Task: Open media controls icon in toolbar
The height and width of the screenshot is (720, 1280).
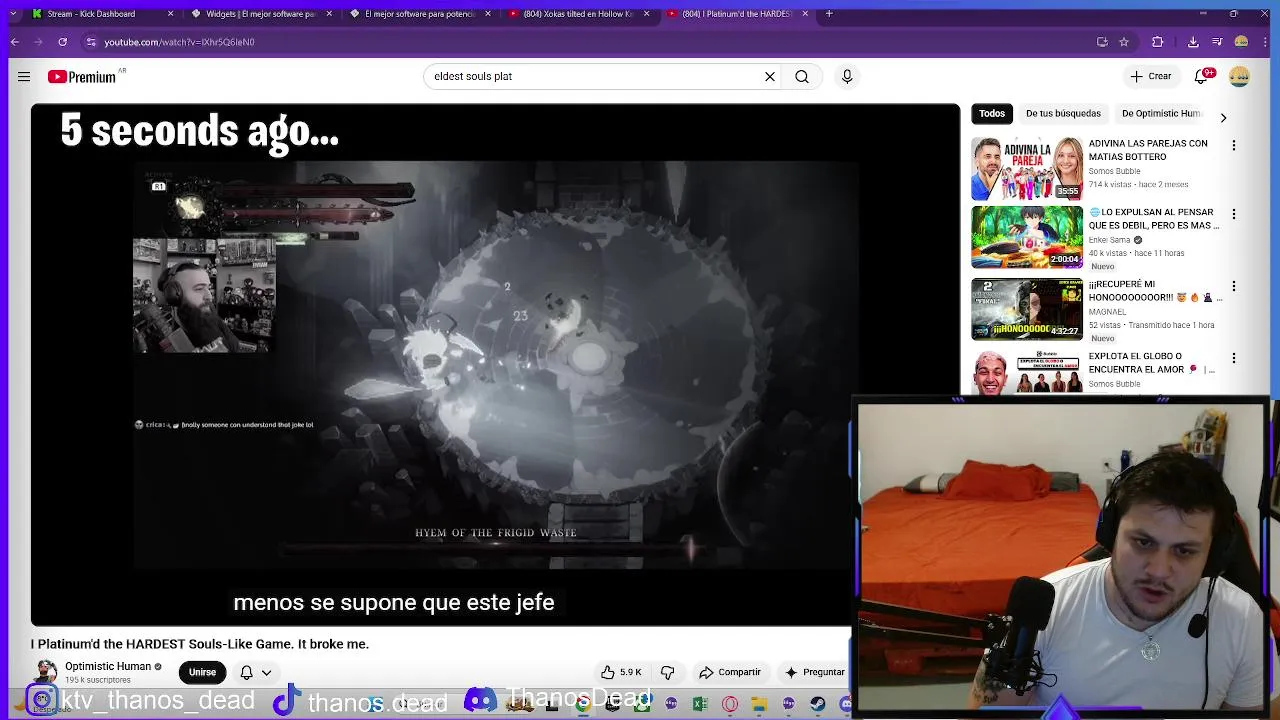Action: [1217, 42]
